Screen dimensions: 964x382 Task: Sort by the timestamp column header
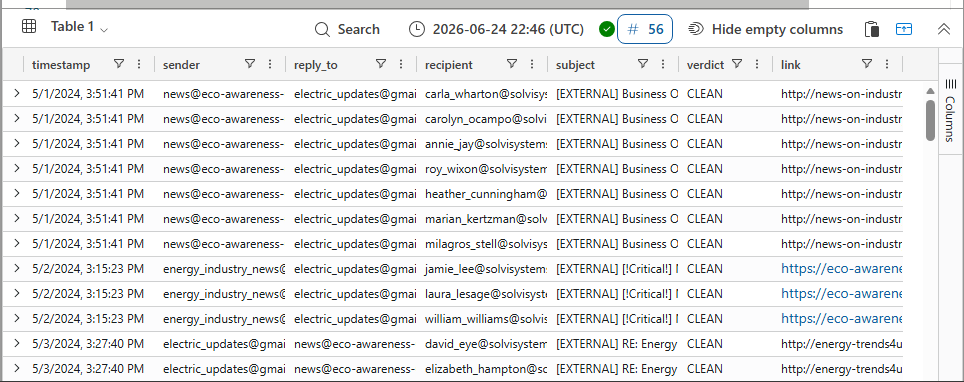[61, 65]
